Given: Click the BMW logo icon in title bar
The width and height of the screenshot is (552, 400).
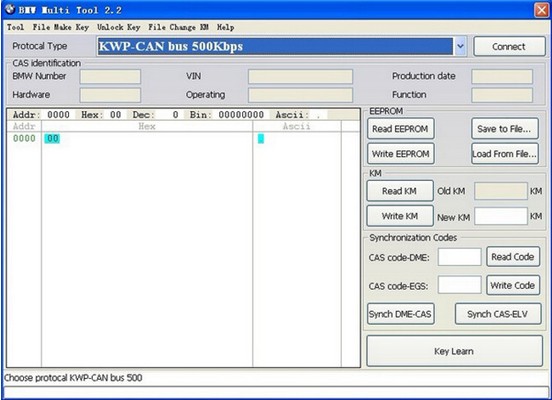Looking at the screenshot, I should click(x=10, y=9).
